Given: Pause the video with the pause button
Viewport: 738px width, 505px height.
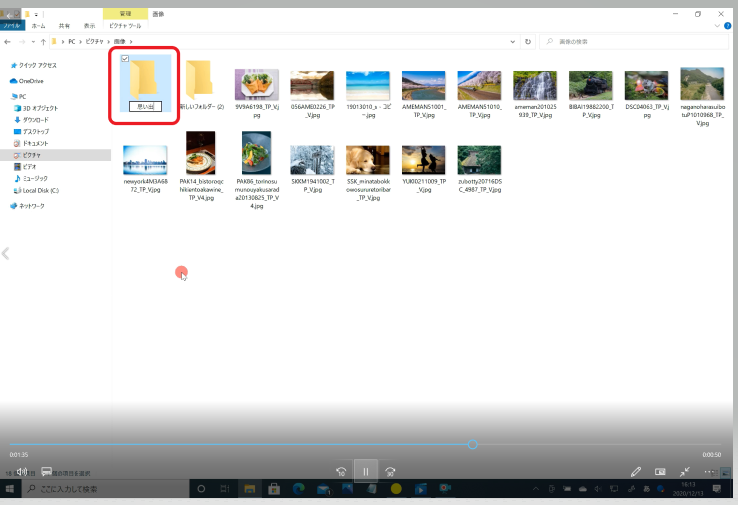Looking at the screenshot, I should coord(366,471).
